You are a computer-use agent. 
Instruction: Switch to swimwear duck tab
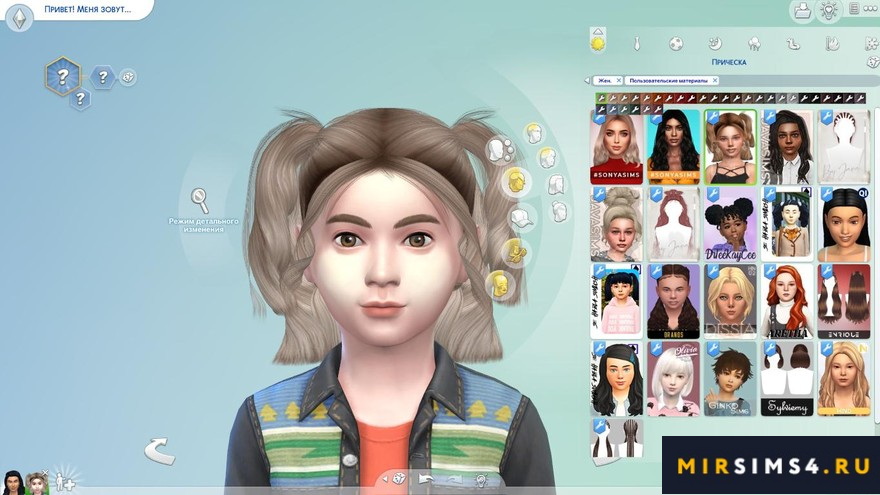[792, 43]
